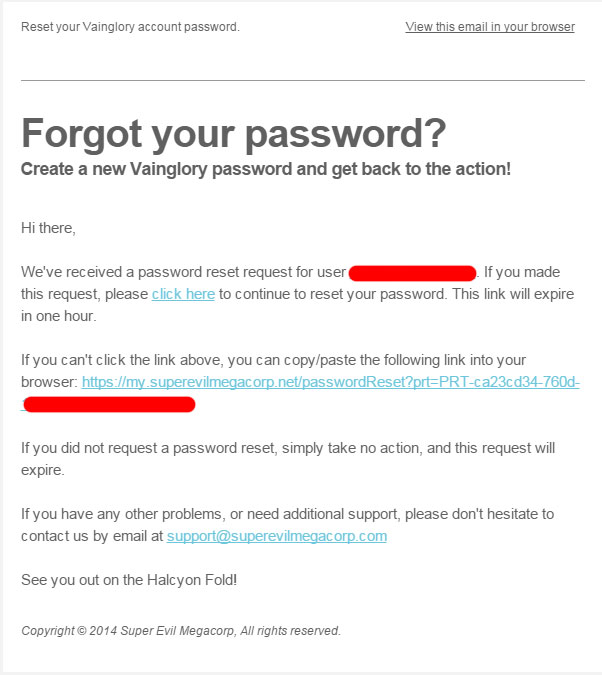
Task: Click the "Hi there," greeting line
Action: click(48, 228)
